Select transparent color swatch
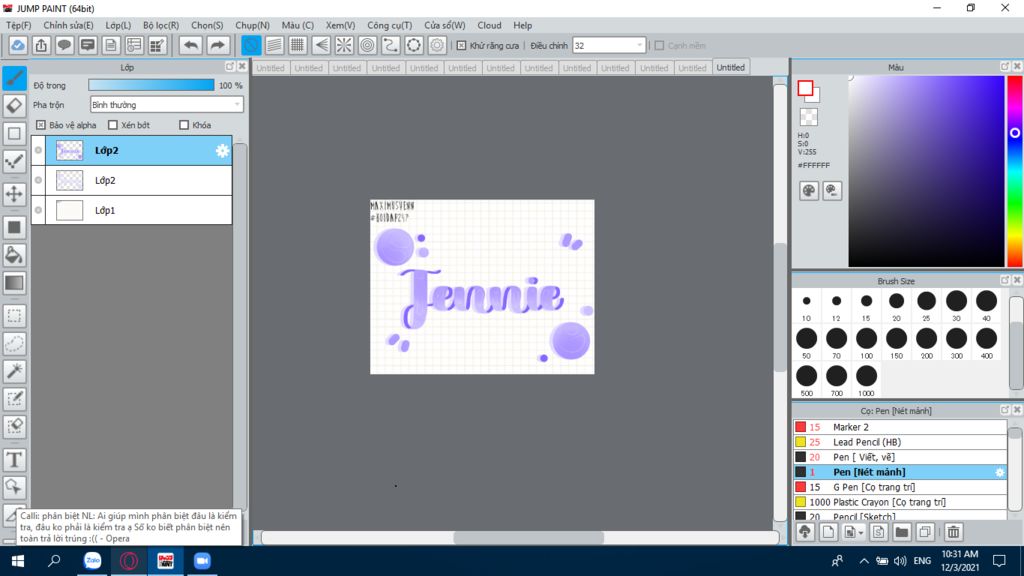Screen dimensions: 1024x576 point(808,117)
